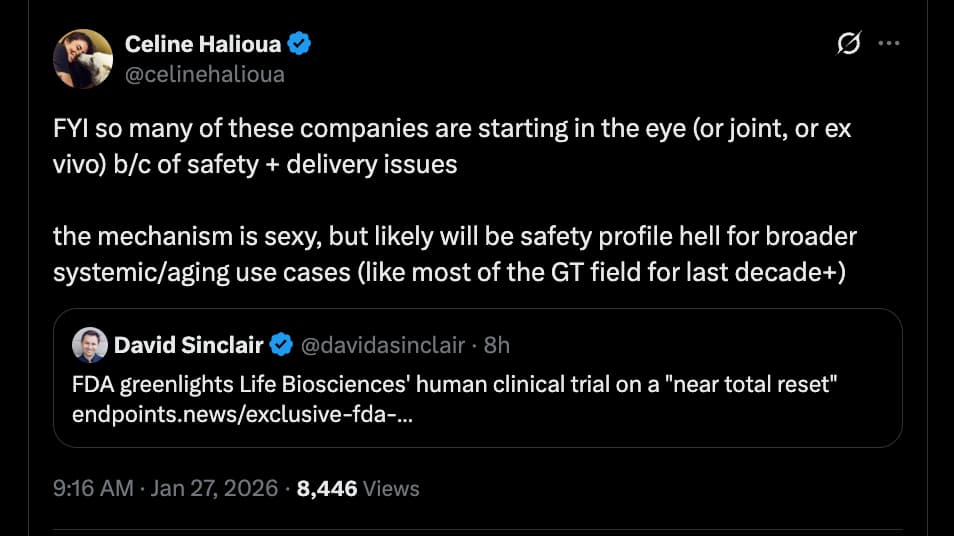Click David Sinclair's small profile picture
954x536 pixels.
click(90, 345)
